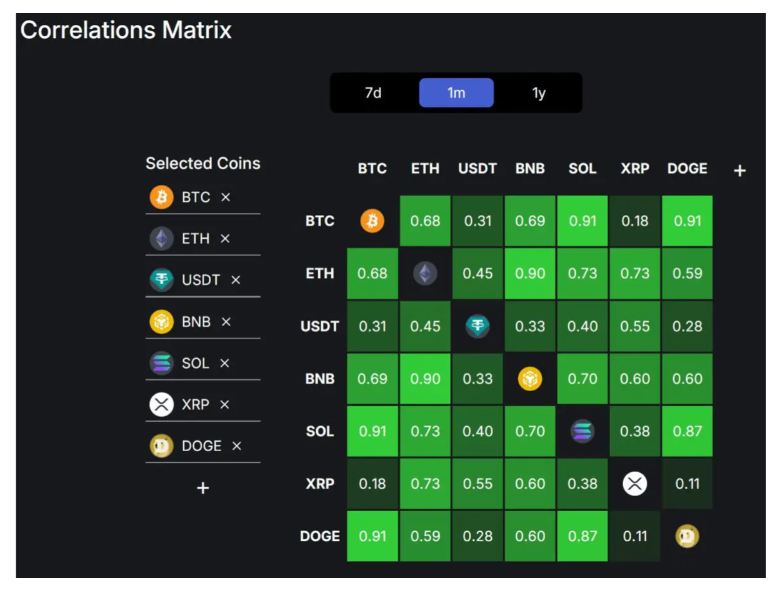Switch to the 1y timeframe tab

539,93
